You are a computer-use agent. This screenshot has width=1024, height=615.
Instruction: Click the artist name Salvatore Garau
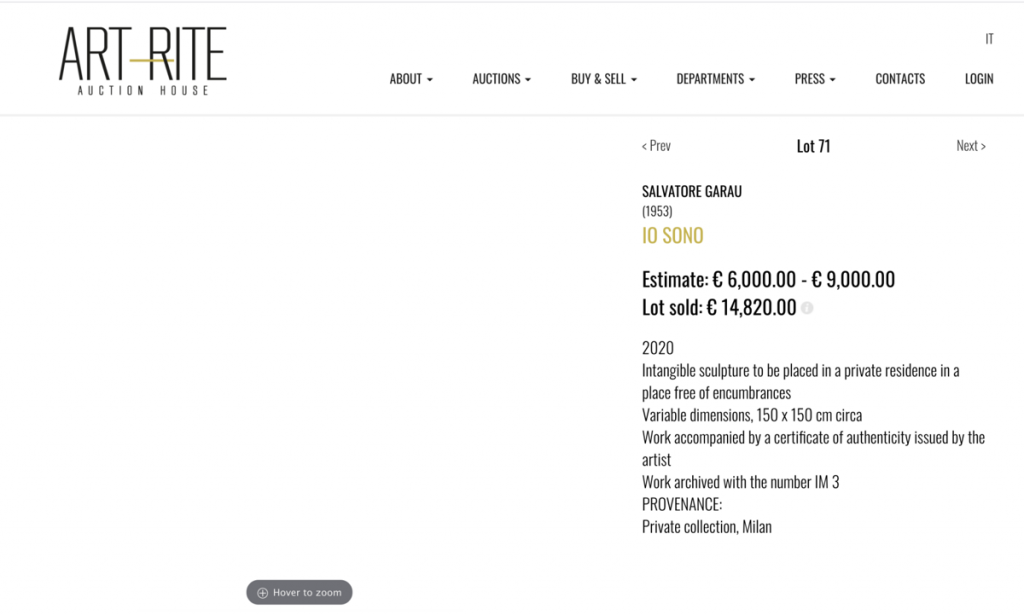coord(692,191)
